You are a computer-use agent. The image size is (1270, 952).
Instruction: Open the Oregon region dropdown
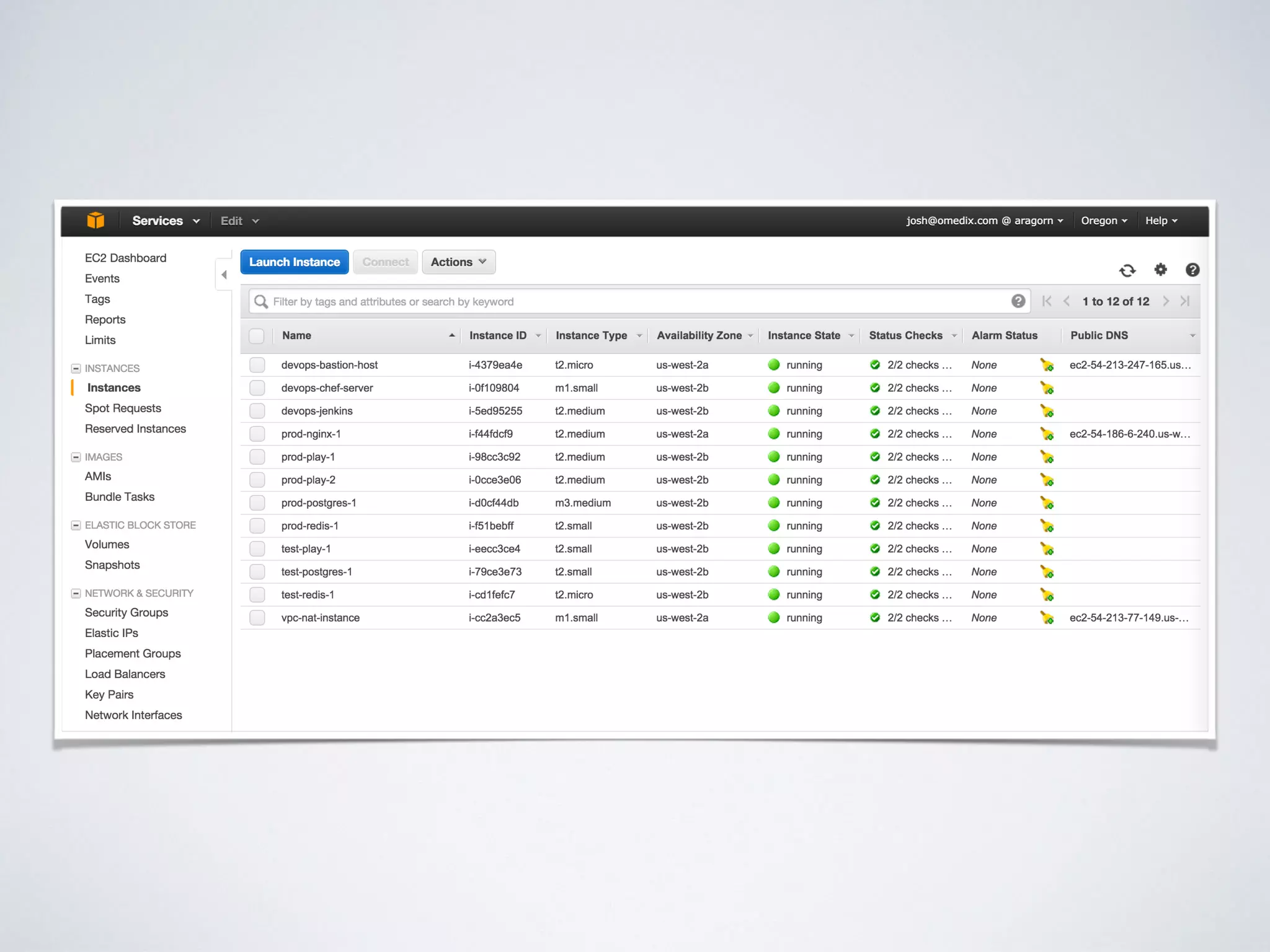tap(1104, 221)
